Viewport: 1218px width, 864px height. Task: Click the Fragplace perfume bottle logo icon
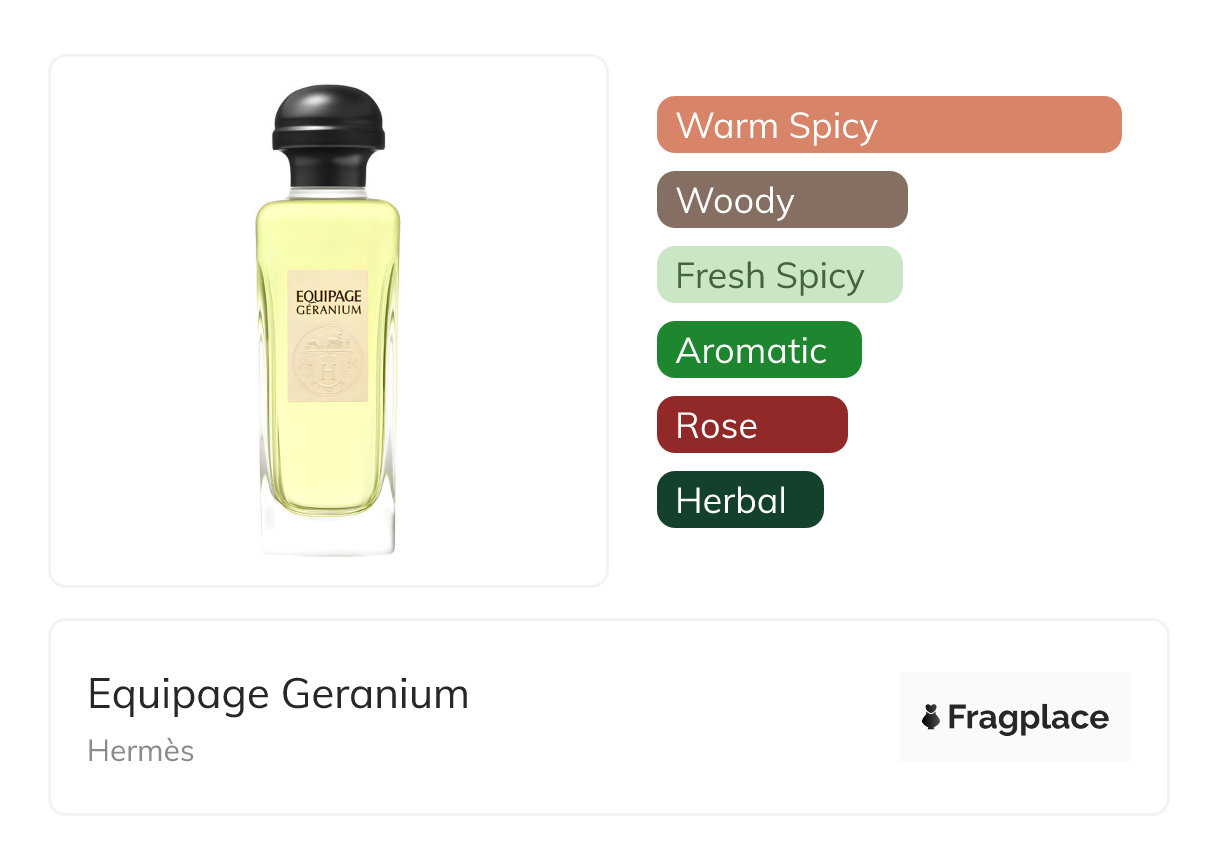point(931,717)
